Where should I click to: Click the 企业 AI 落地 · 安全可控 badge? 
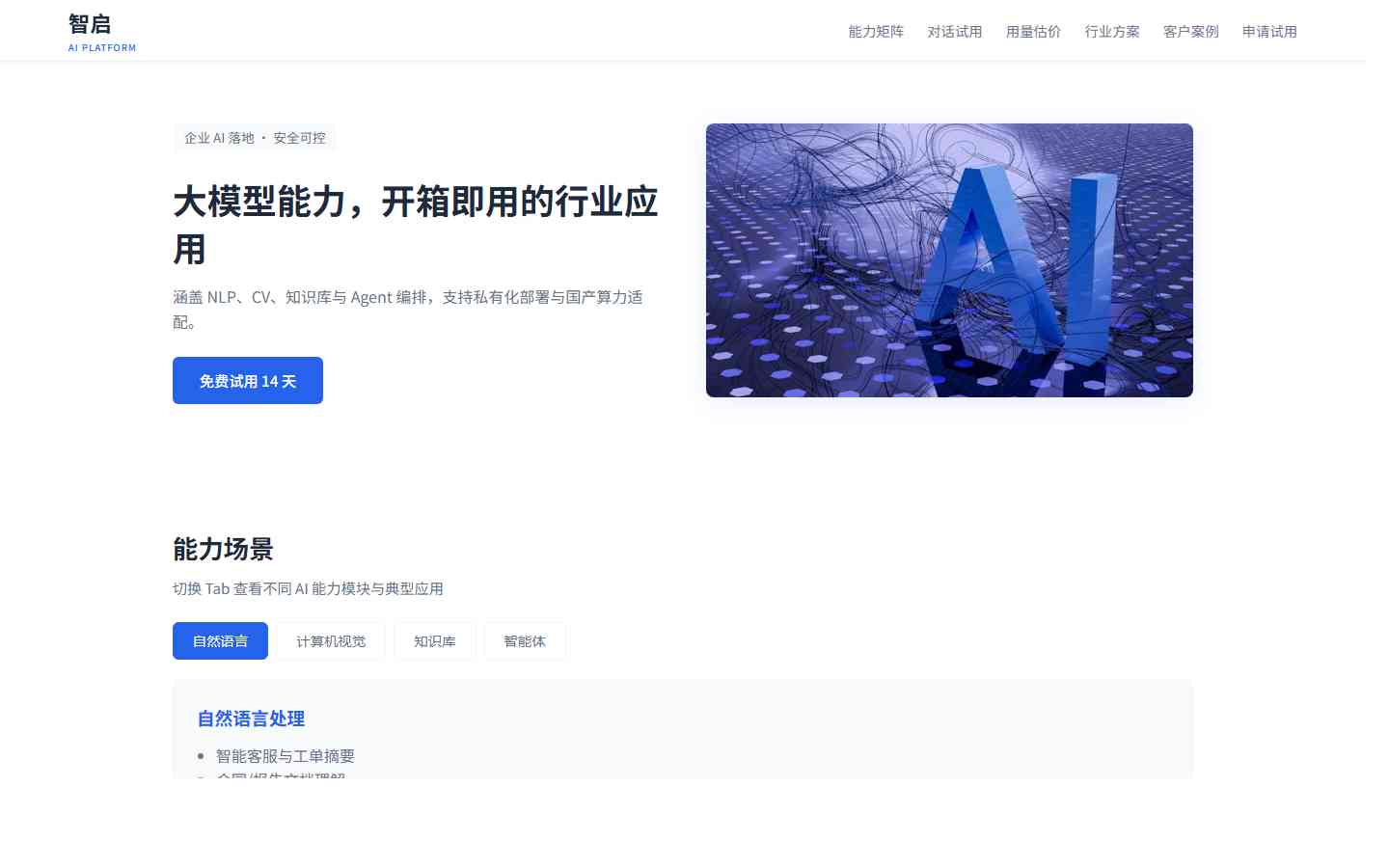pyautogui.click(x=255, y=138)
